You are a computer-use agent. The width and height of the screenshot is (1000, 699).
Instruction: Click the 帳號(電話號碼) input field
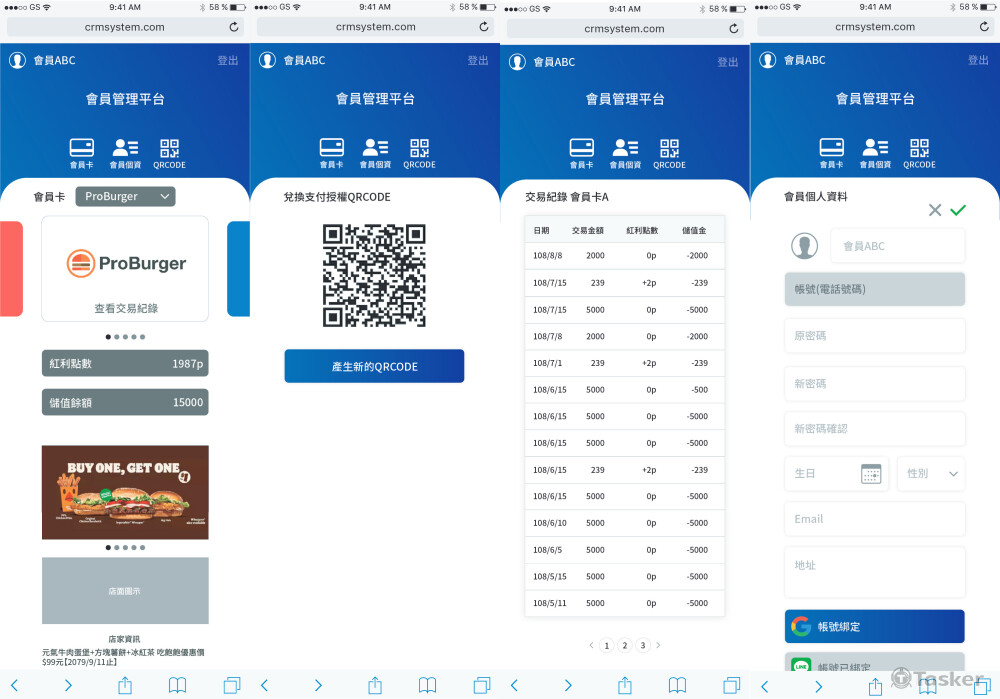[x=874, y=290]
